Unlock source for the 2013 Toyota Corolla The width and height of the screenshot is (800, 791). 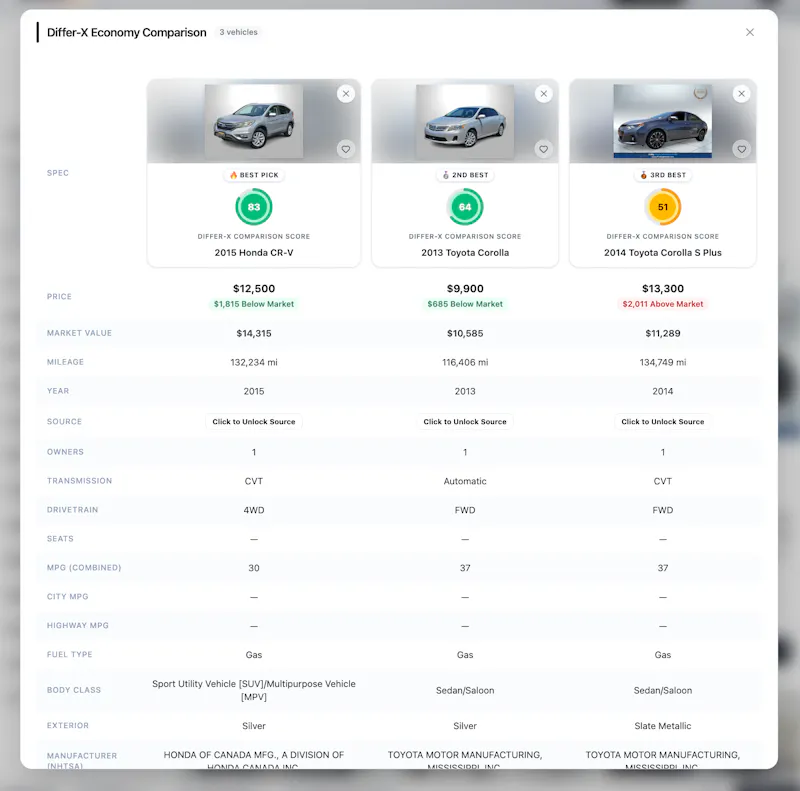click(465, 422)
